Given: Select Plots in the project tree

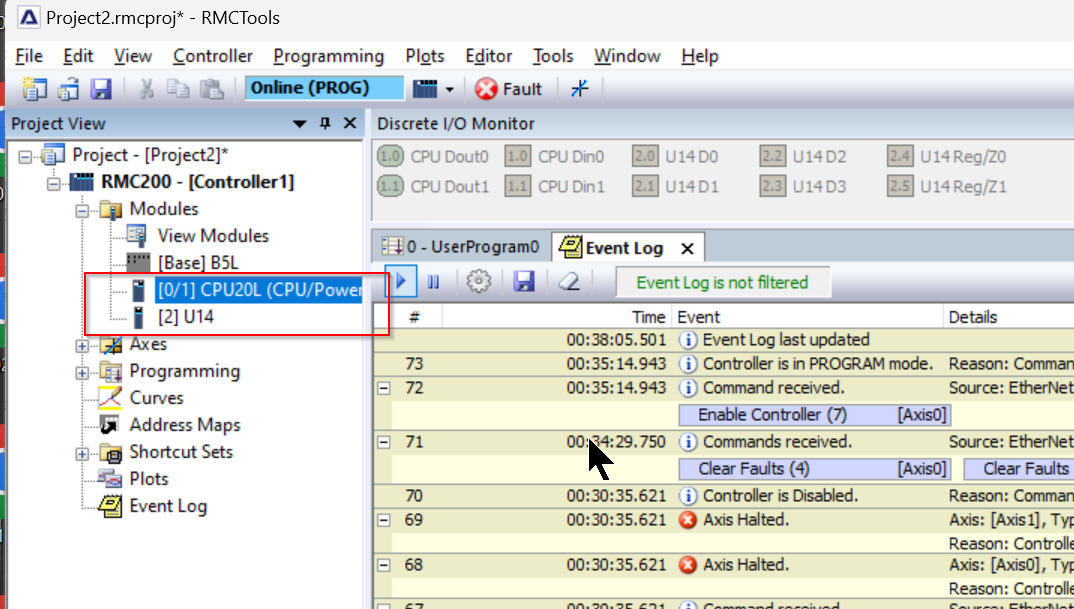Looking at the screenshot, I should [x=149, y=479].
